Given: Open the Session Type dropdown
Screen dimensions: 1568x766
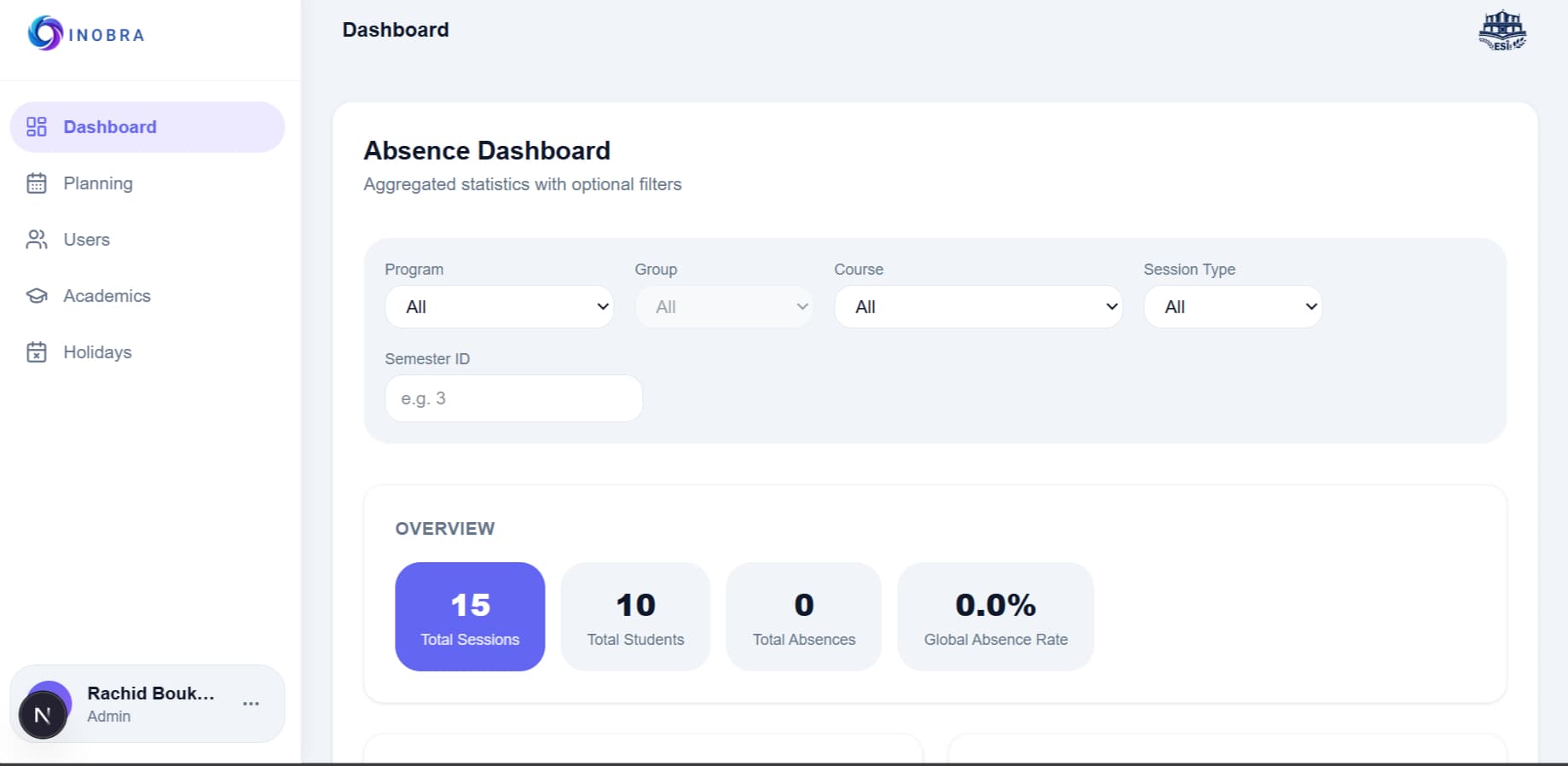Looking at the screenshot, I should coord(1233,307).
